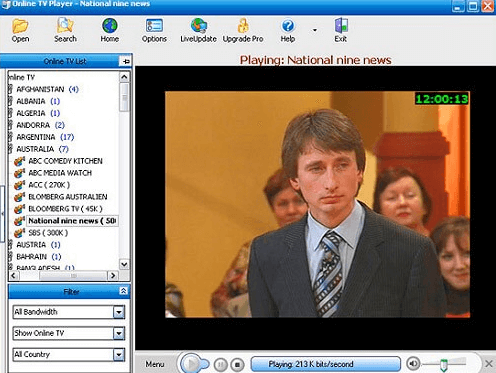Open the All Country dropdown
This screenshot has height=373, width=496.
tap(119, 355)
